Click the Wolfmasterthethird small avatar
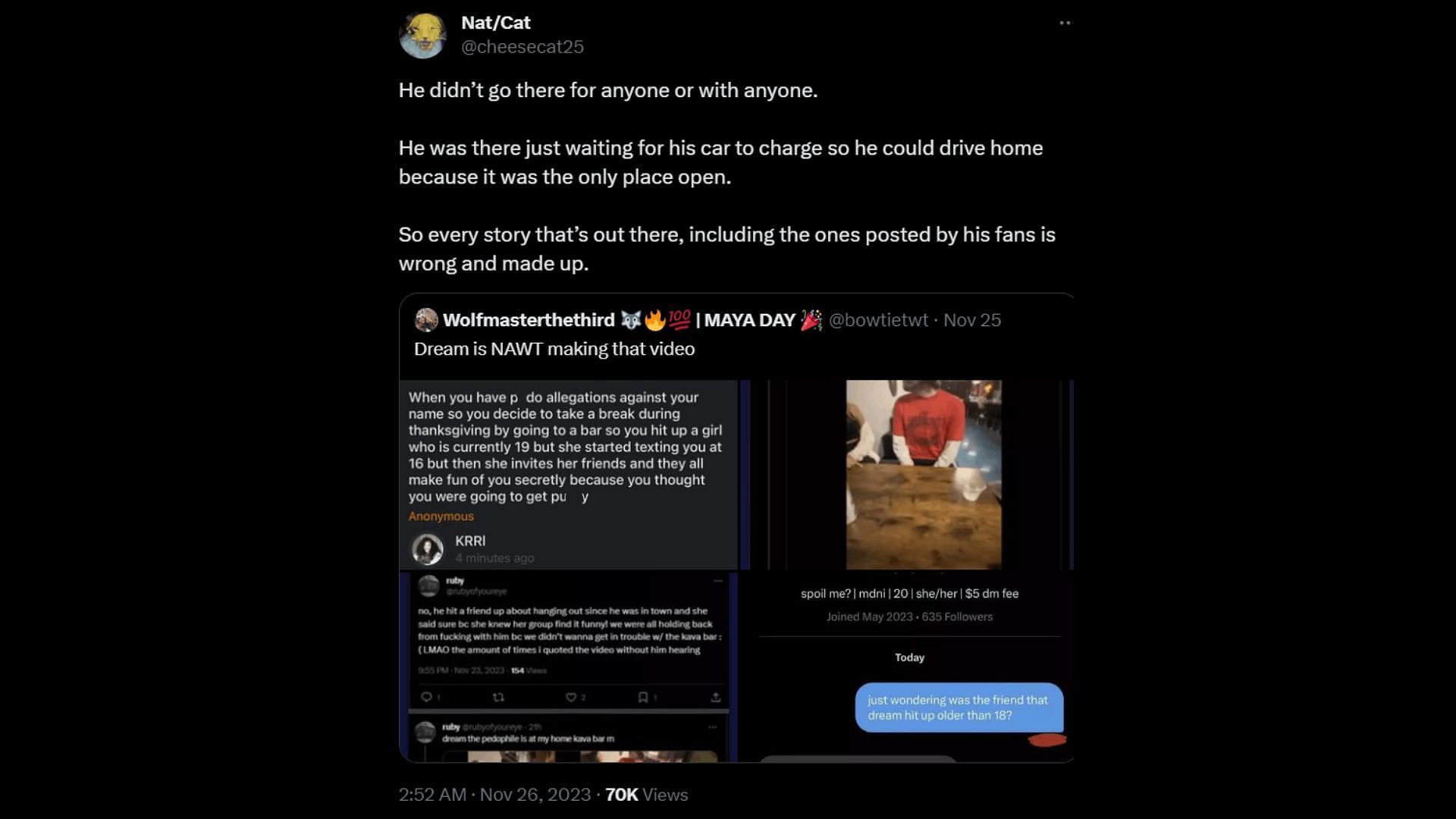 [x=426, y=320]
